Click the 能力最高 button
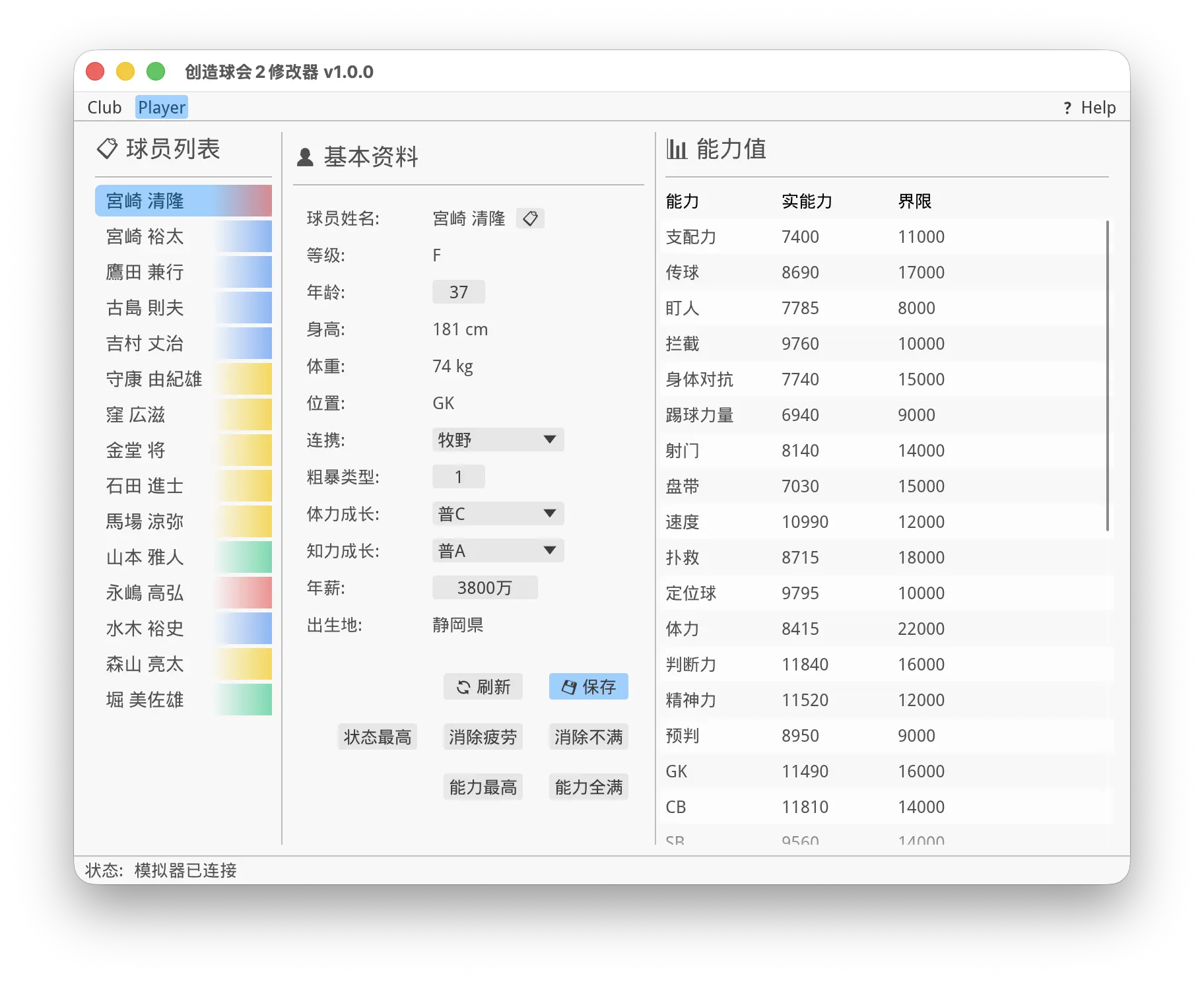1204x982 pixels. (483, 787)
